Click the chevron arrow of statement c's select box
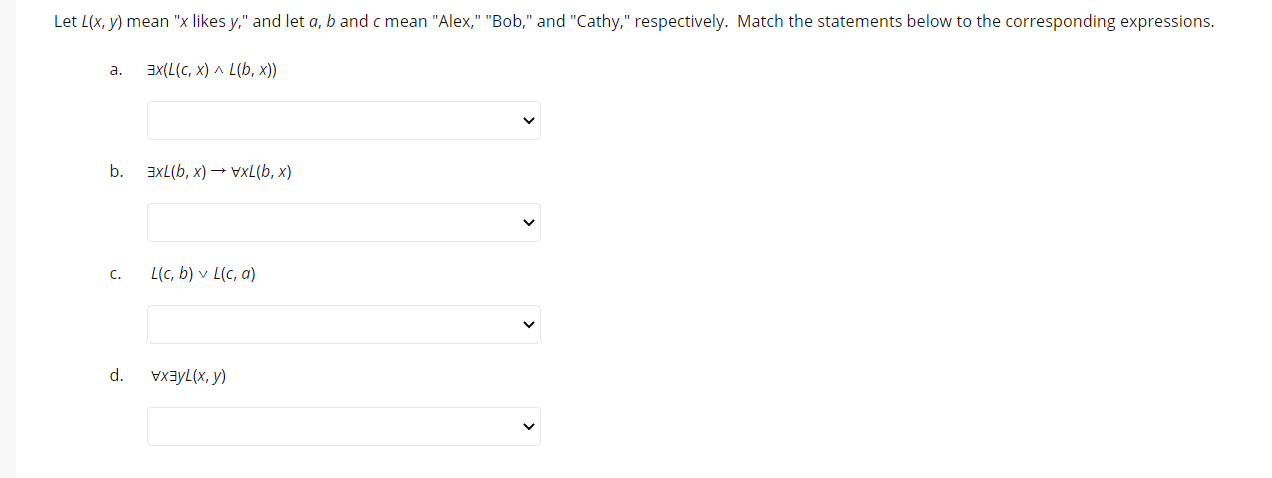Image resolution: width=1272 pixels, height=478 pixels. (x=529, y=325)
